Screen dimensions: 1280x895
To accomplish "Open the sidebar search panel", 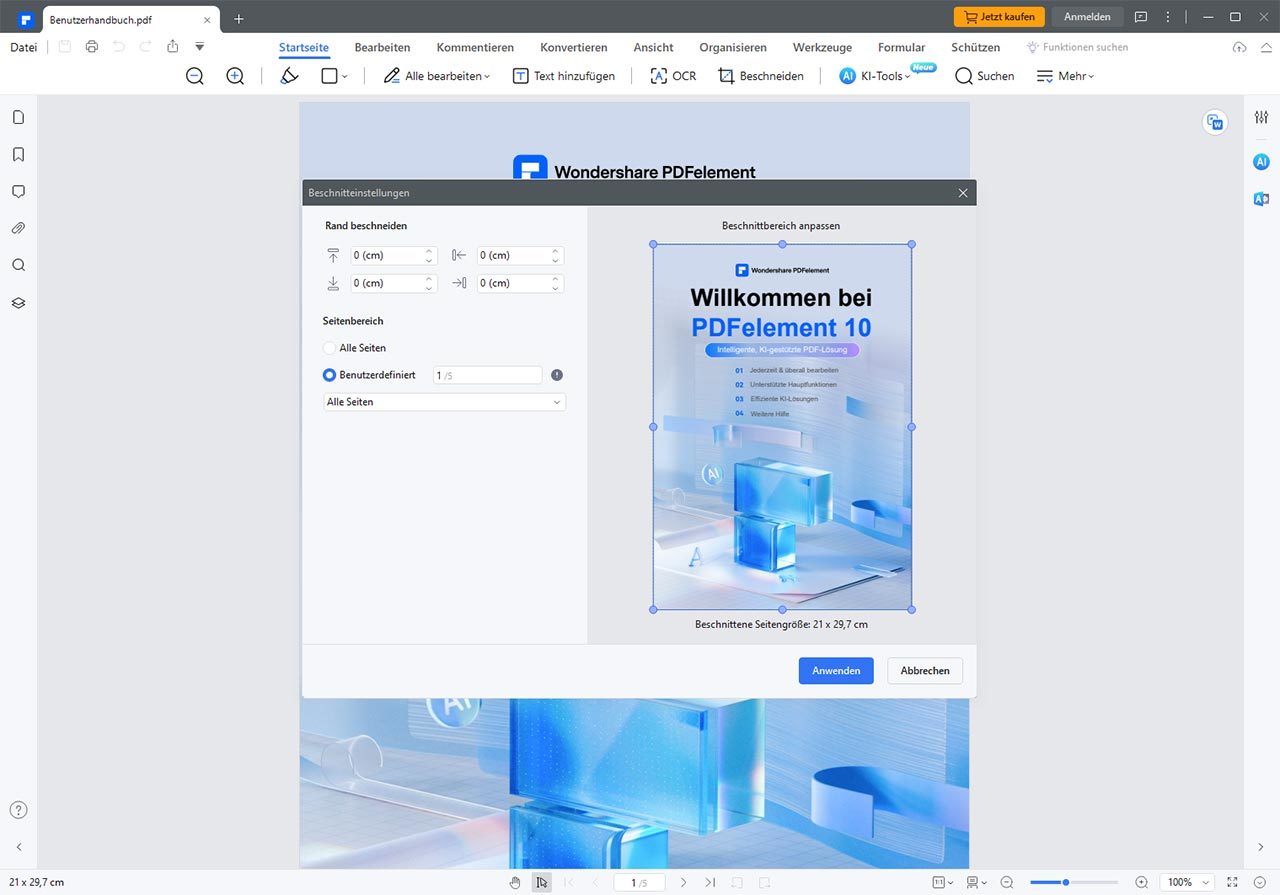I will point(18,265).
